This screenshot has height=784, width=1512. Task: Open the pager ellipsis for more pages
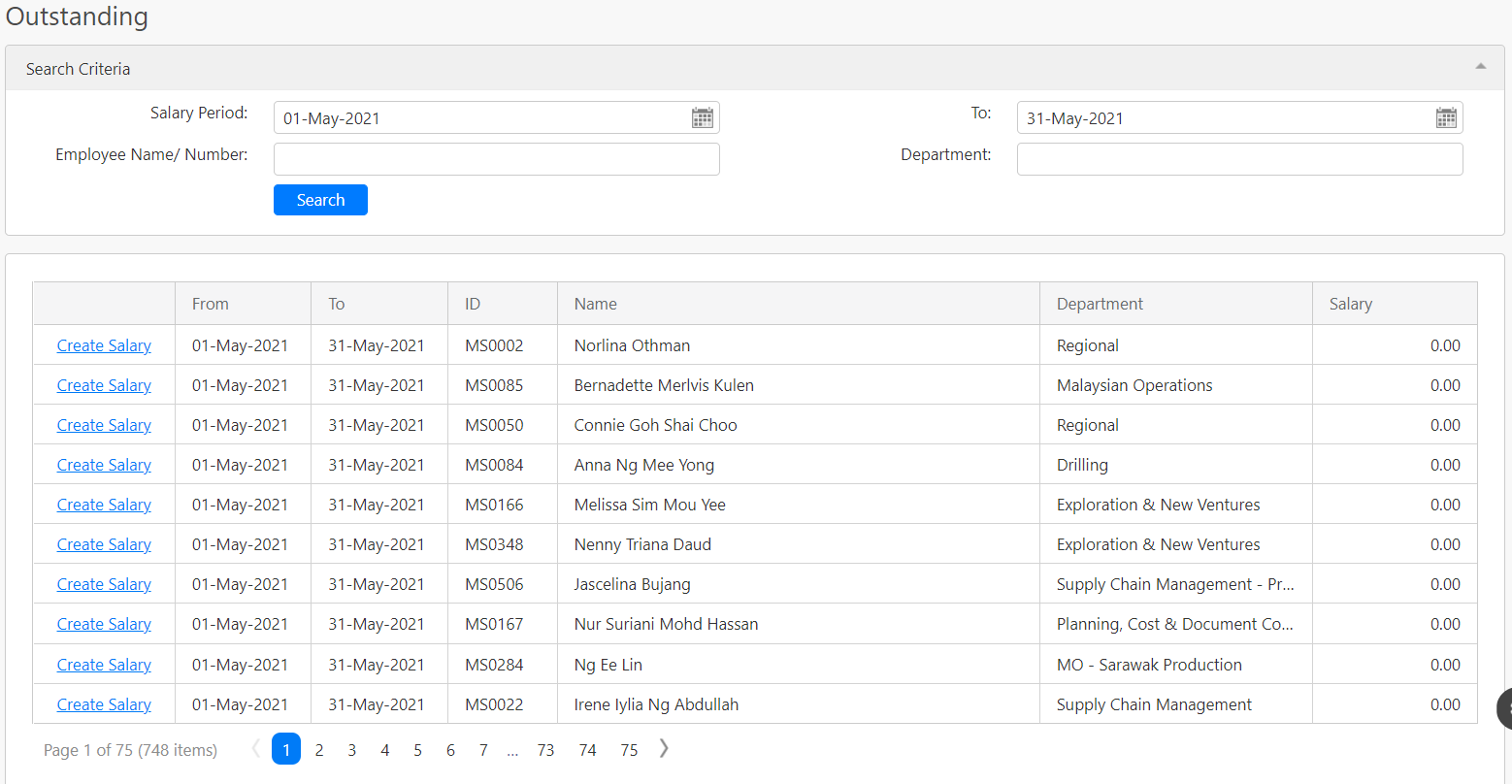pyautogui.click(x=512, y=750)
